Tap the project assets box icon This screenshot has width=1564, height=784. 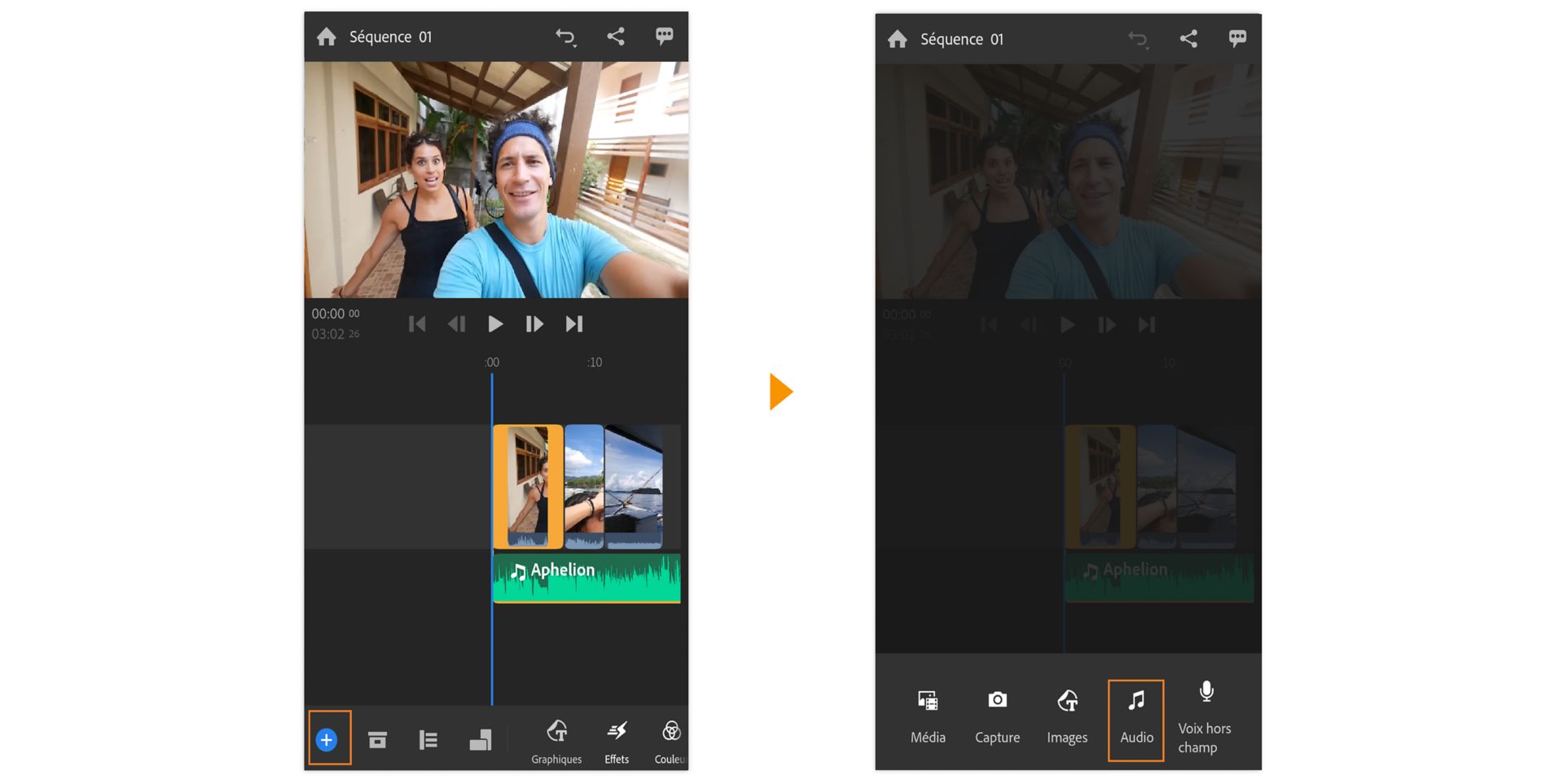[377, 739]
